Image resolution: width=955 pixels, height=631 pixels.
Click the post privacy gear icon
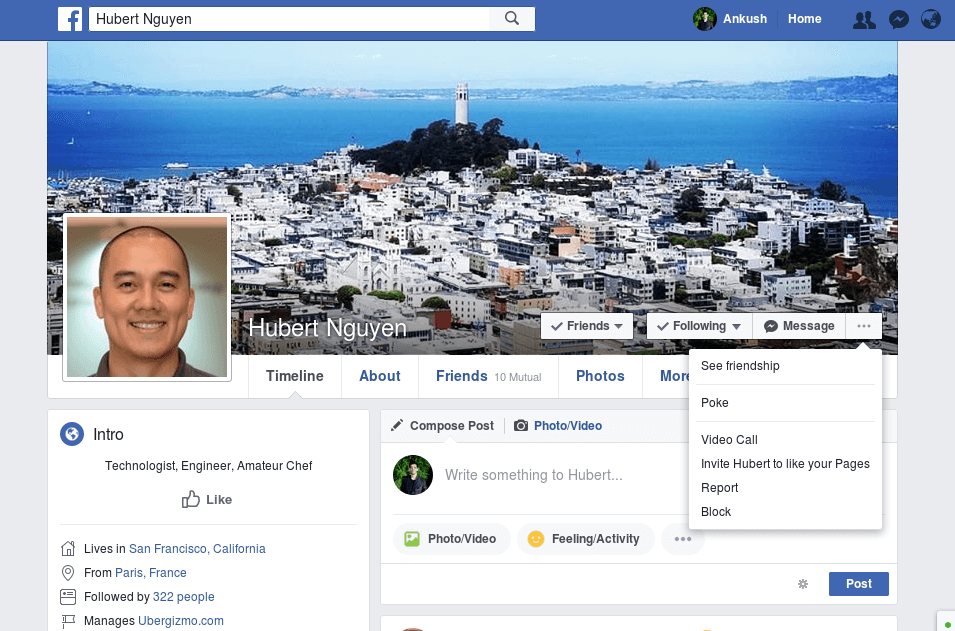pyautogui.click(x=803, y=583)
